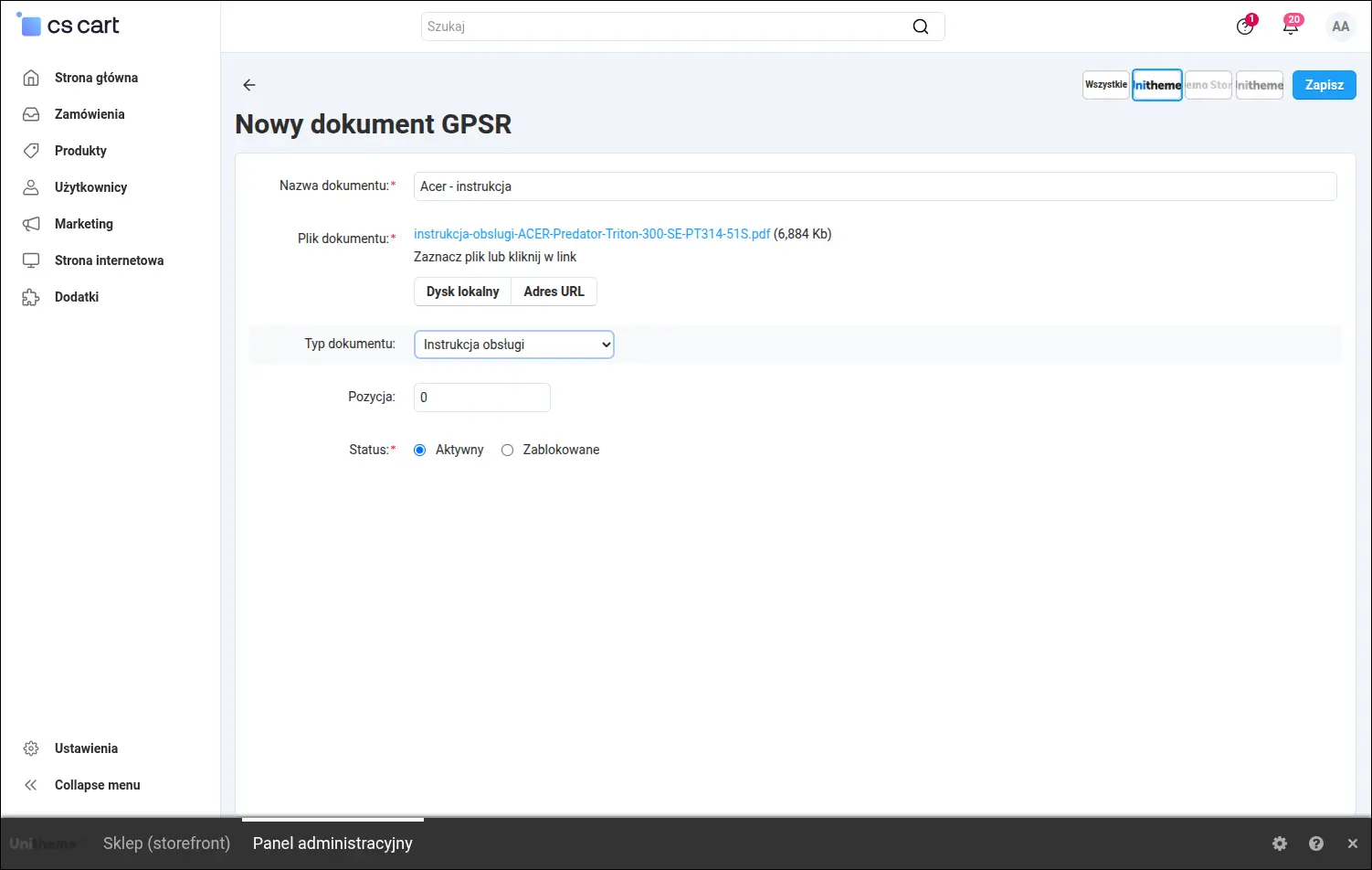Image resolution: width=1372 pixels, height=870 pixels.
Task: Open Strona internetowa in the sidebar
Action: (x=110, y=260)
